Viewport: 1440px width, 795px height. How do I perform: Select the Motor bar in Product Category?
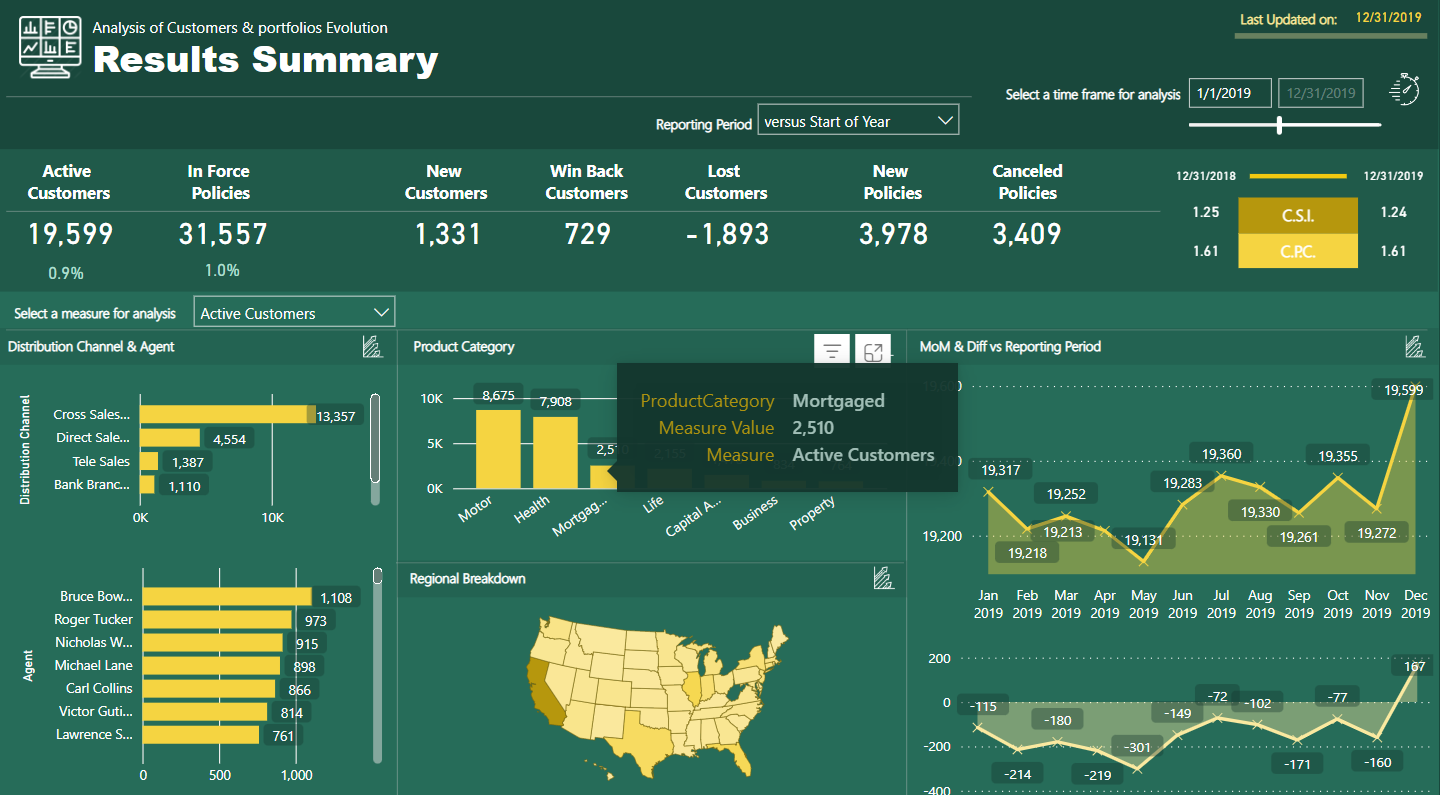point(497,448)
